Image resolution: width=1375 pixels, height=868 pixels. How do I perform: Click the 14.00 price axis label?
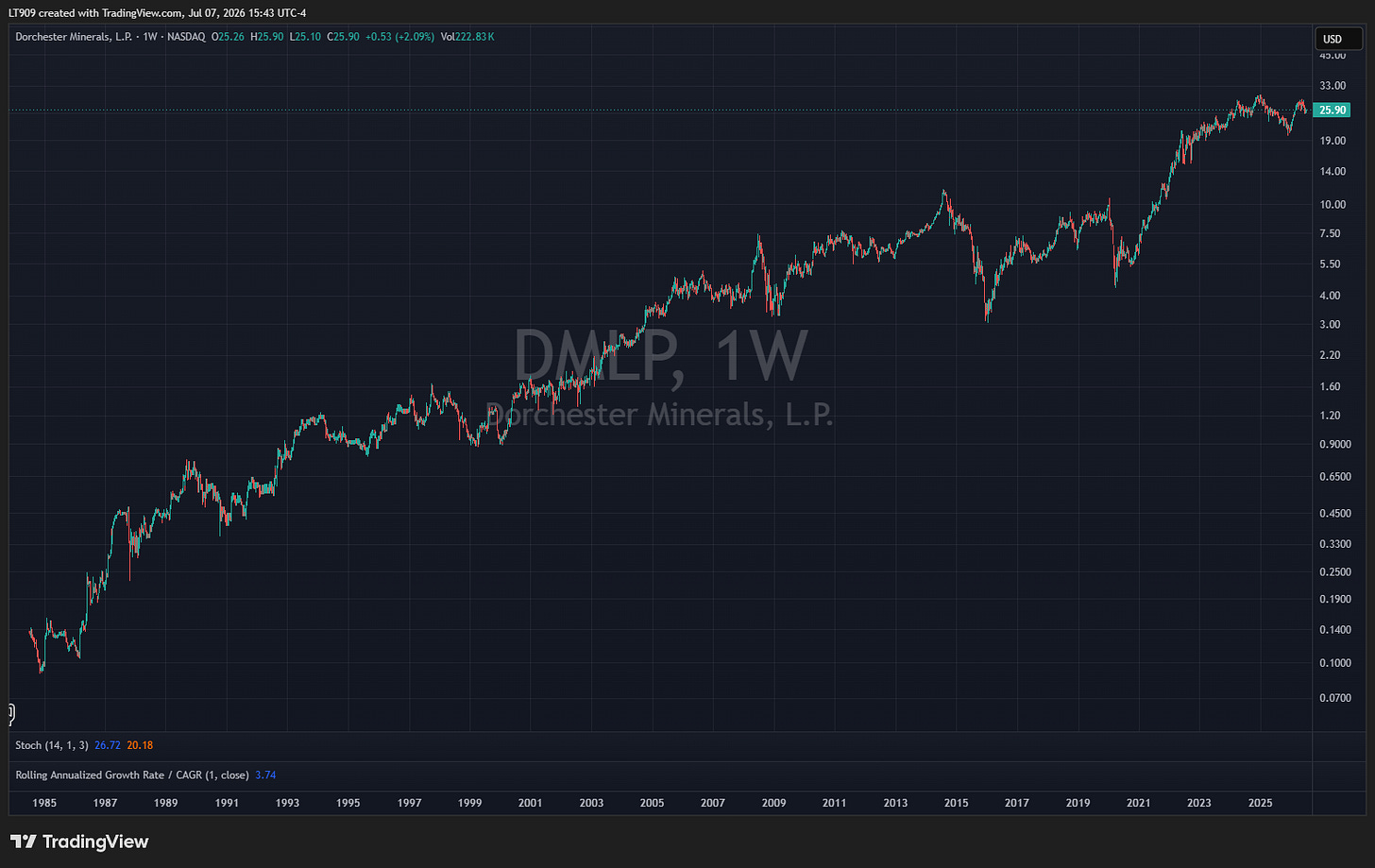(1333, 172)
